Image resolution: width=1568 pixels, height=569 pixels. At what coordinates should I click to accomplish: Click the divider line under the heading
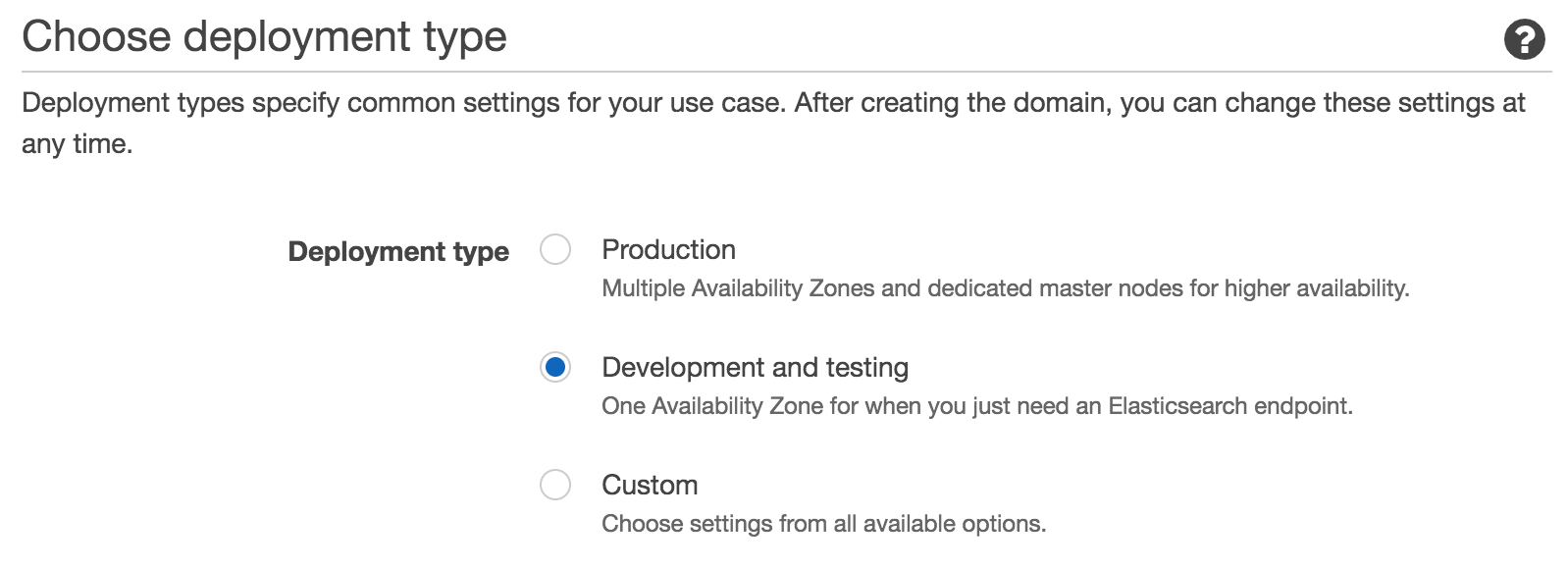(x=785, y=72)
